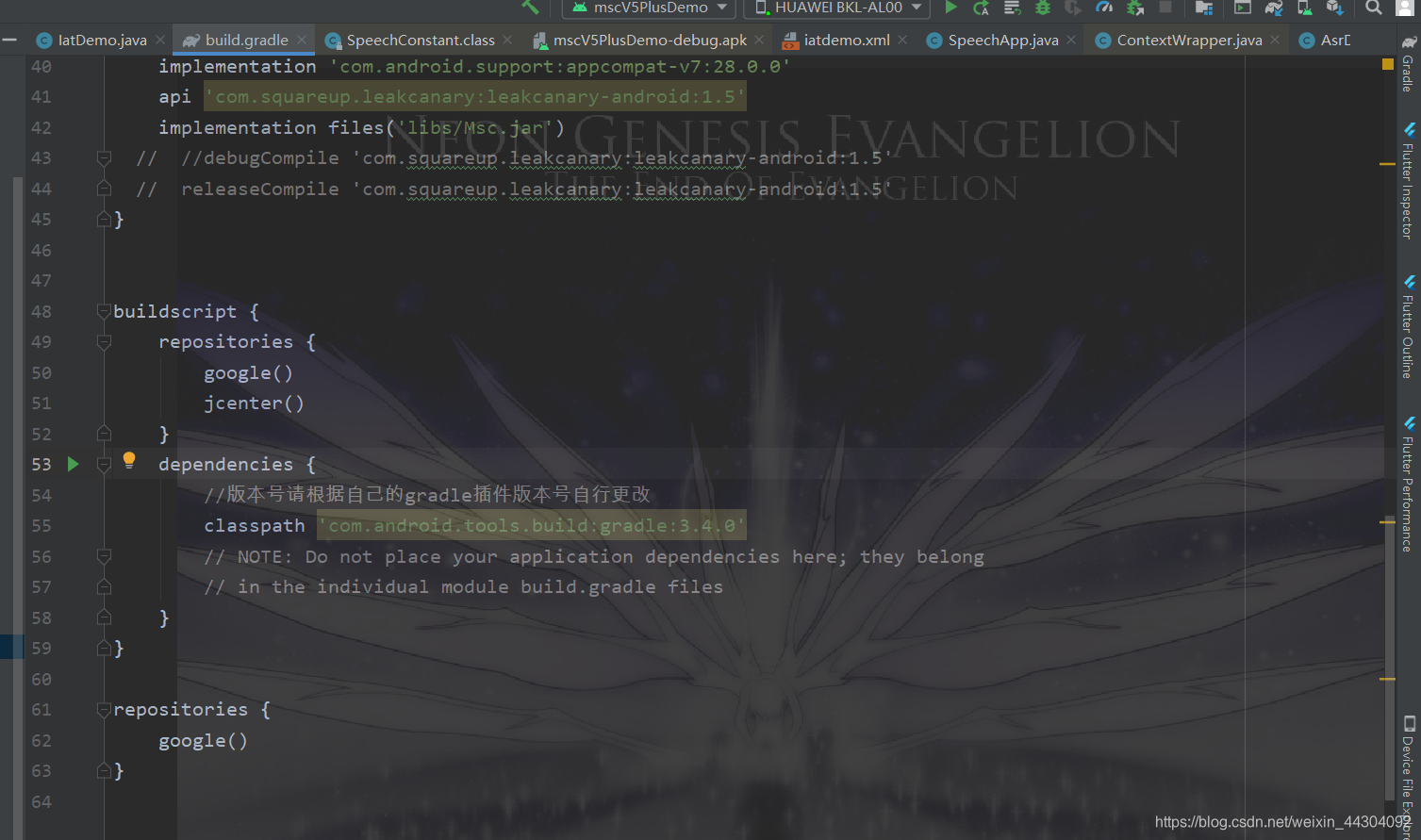Image resolution: width=1421 pixels, height=840 pixels.
Task: Open SDK Manager cube icon
Action: [1335, 8]
